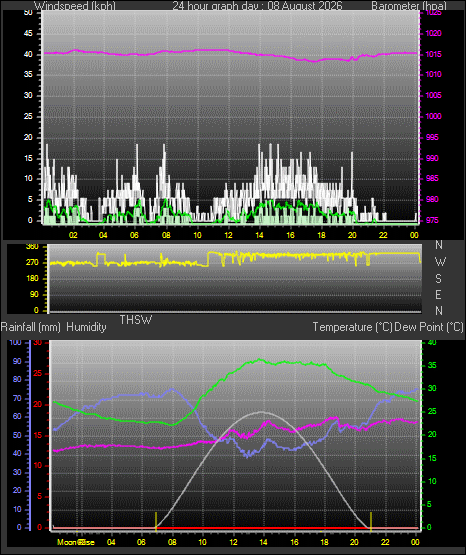Click the THSW label
Screen dimensions: 466x555
136,320
